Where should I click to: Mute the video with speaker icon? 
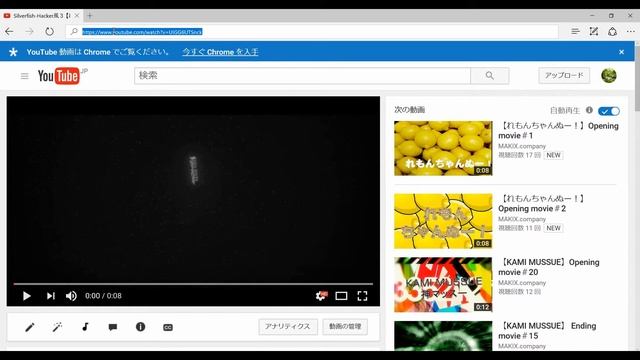click(71, 296)
